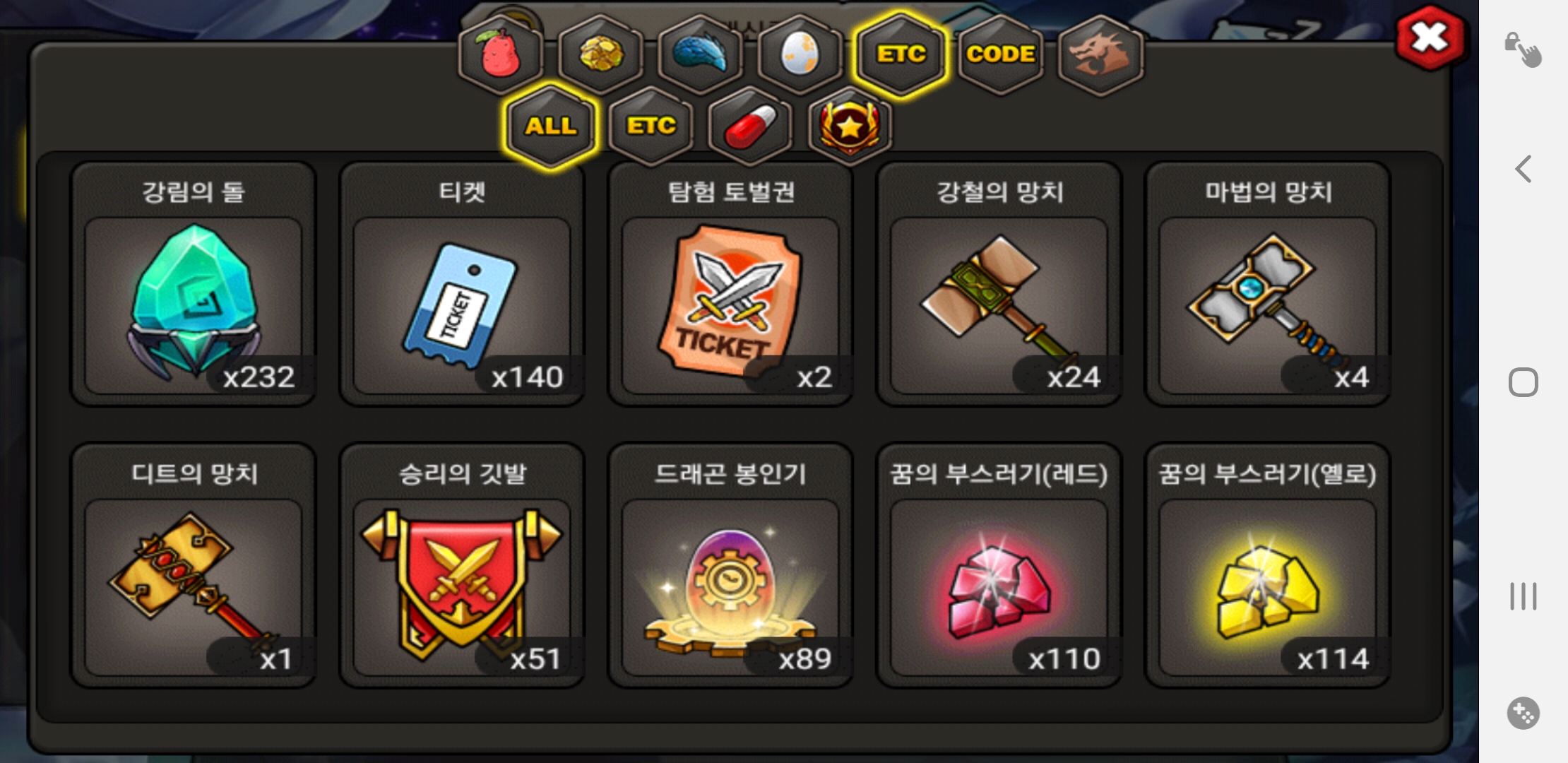Select the 드래곤 봉인기 egg item
Screen dimensions: 1568x763
(730, 565)
